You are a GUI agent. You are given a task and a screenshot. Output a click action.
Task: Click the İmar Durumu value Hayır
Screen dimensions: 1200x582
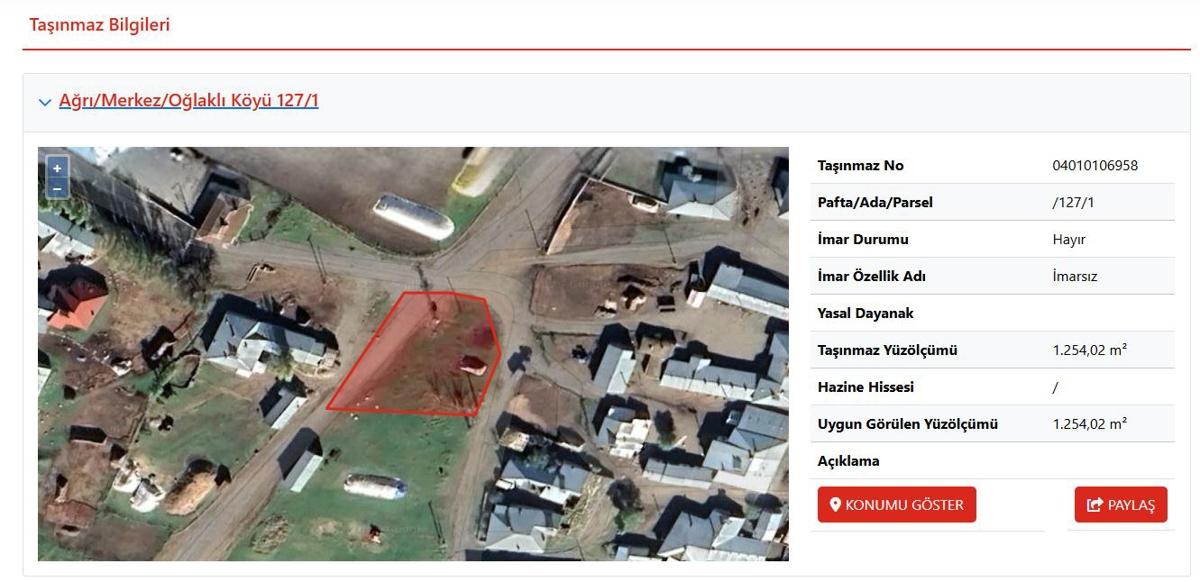click(1069, 239)
